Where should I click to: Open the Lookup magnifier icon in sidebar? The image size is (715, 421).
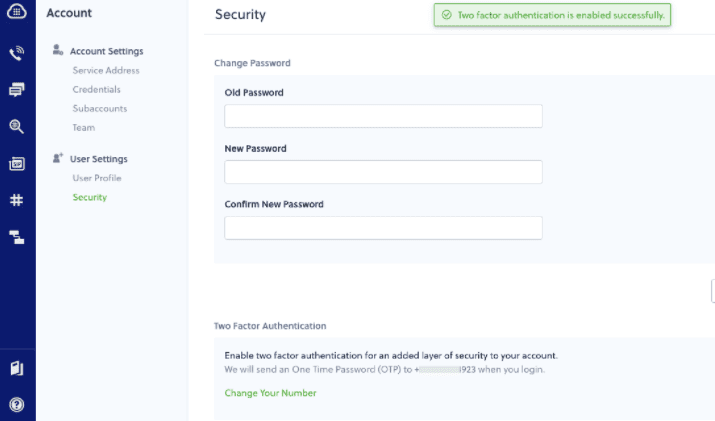click(x=16, y=126)
